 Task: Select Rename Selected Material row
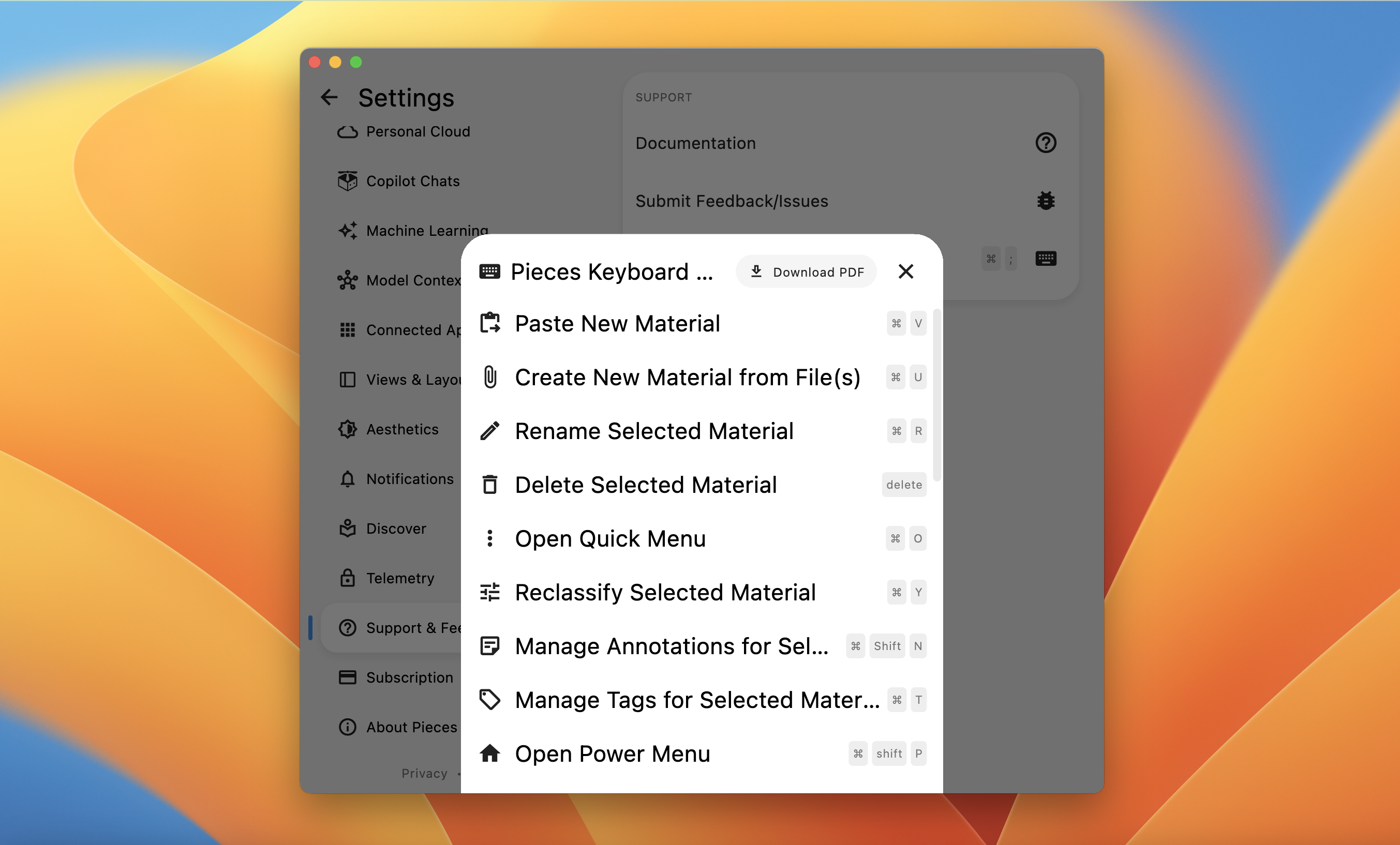pos(702,431)
